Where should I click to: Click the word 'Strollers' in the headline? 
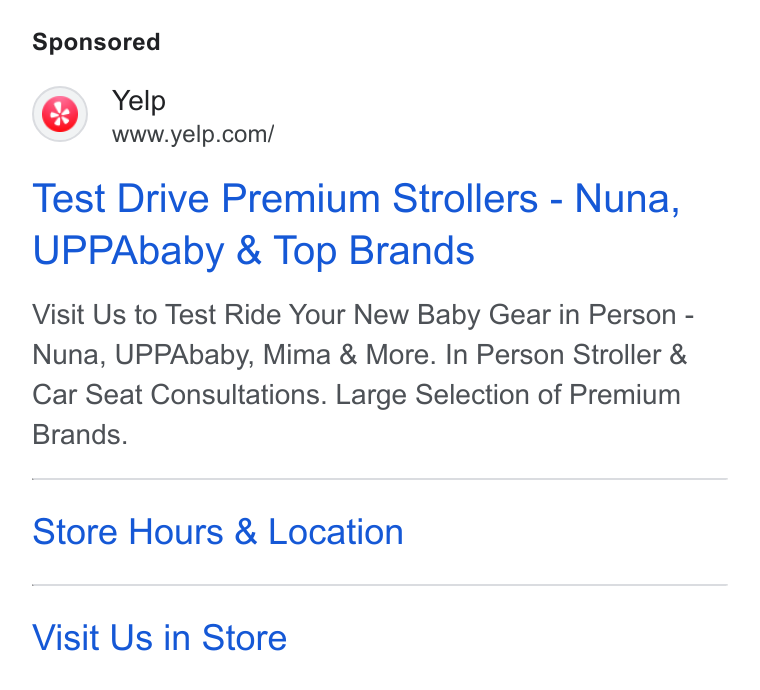(x=465, y=199)
